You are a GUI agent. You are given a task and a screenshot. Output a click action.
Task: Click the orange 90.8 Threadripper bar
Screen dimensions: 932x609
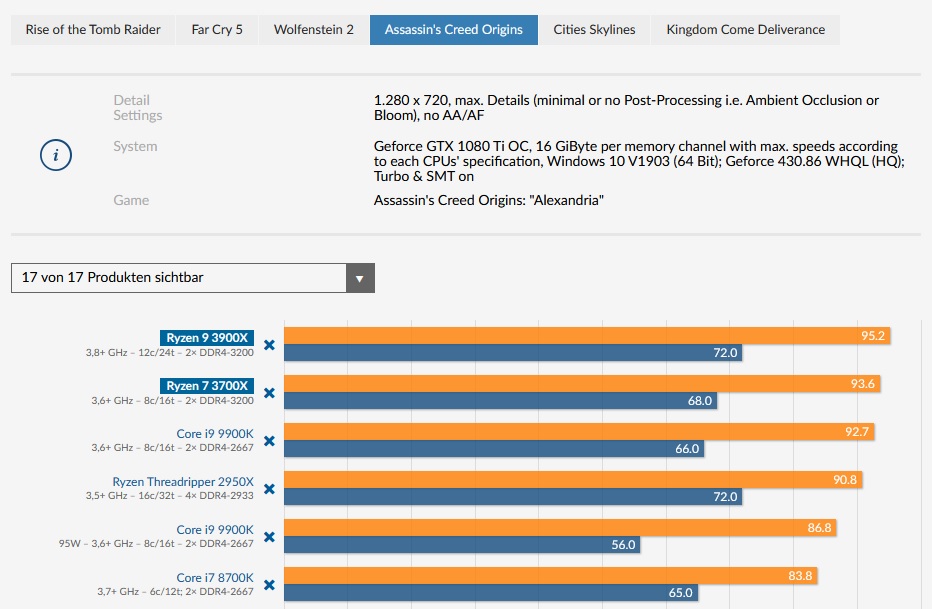(x=573, y=480)
